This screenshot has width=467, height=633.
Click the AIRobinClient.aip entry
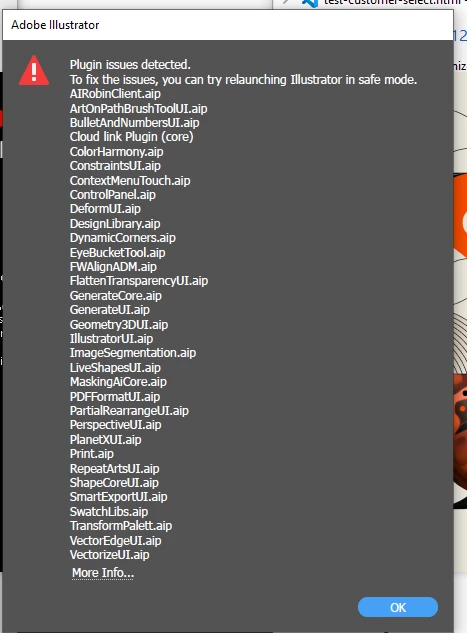(115, 94)
